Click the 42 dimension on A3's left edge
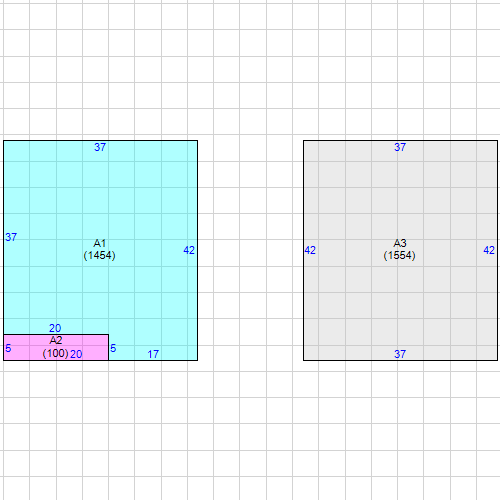This screenshot has width=500, height=500. pyautogui.click(x=310, y=250)
